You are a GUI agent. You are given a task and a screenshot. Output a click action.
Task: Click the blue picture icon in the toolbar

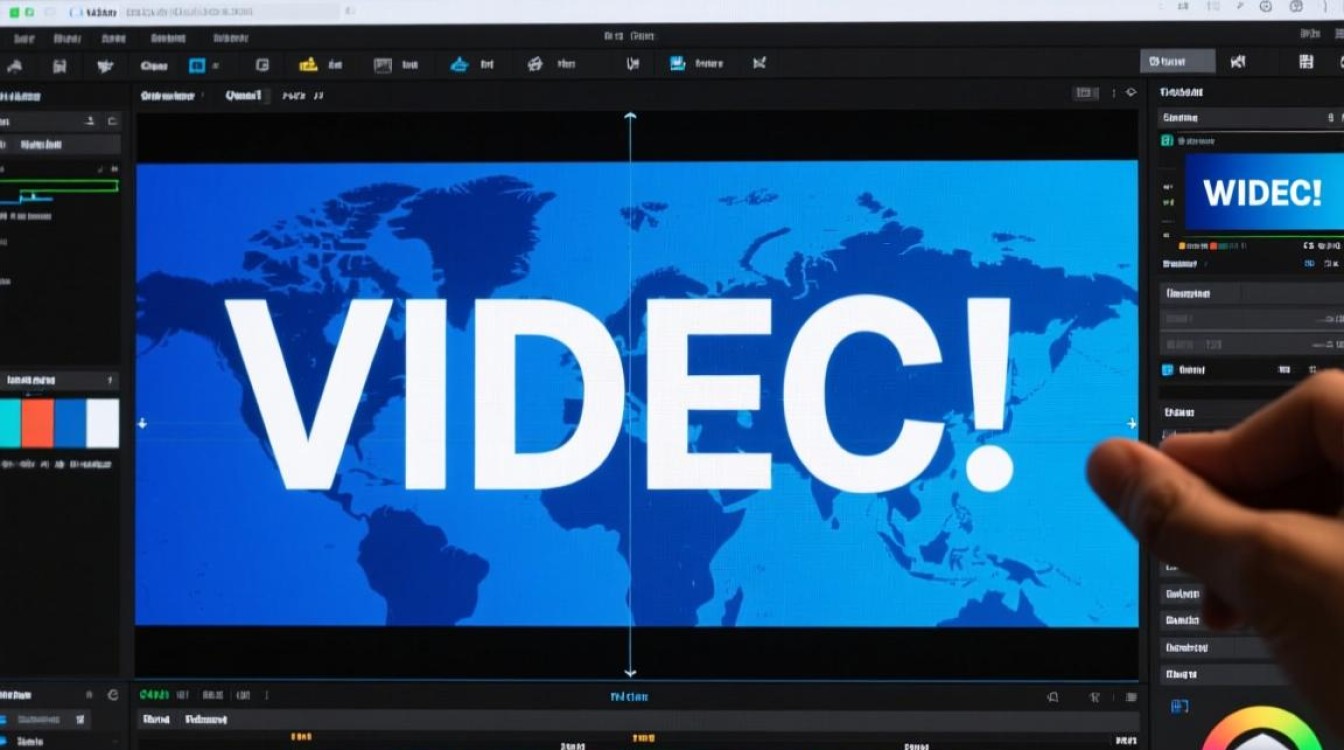pos(677,64)
